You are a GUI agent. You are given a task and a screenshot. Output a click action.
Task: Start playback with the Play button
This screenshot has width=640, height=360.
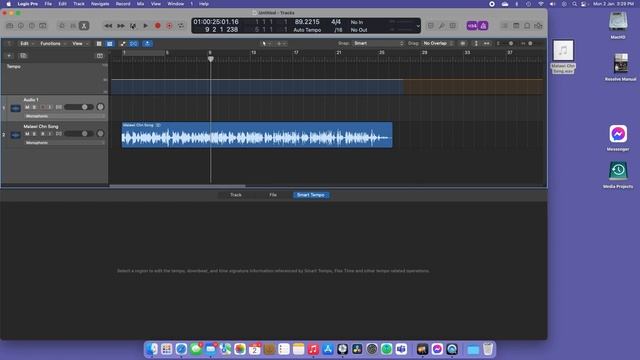click(146, 26)
